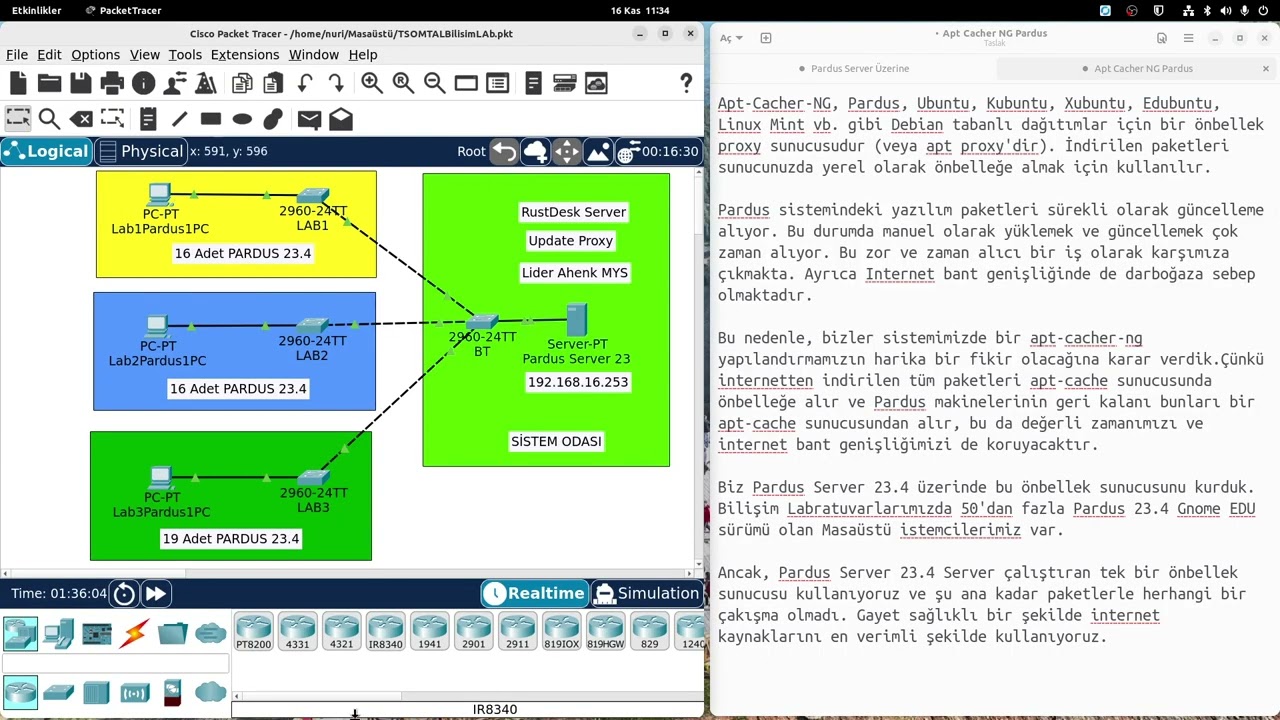Select the Draw Ellipse tool

coord(242,119)
